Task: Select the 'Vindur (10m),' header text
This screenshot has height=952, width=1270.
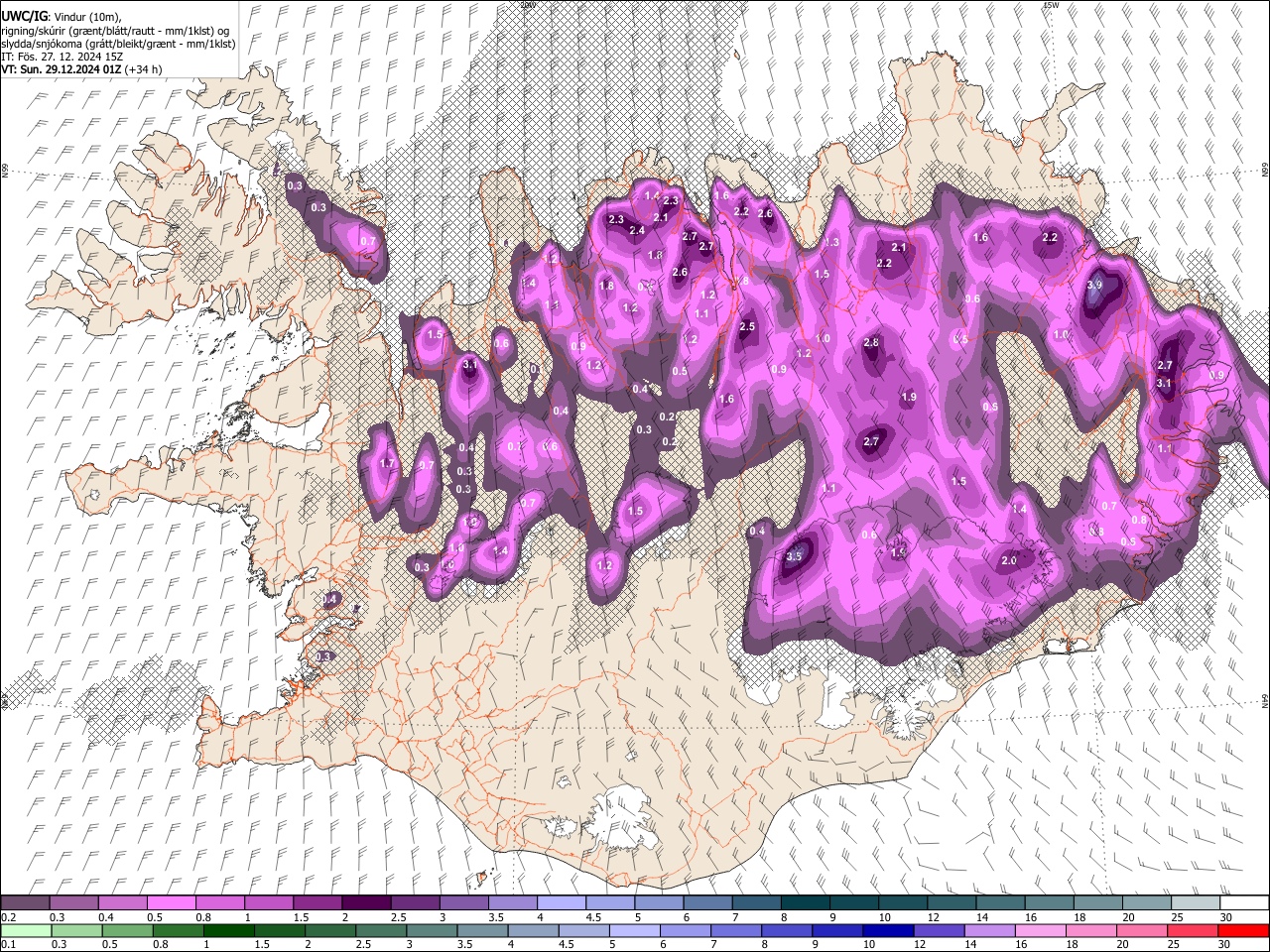Action: point(86,16)
